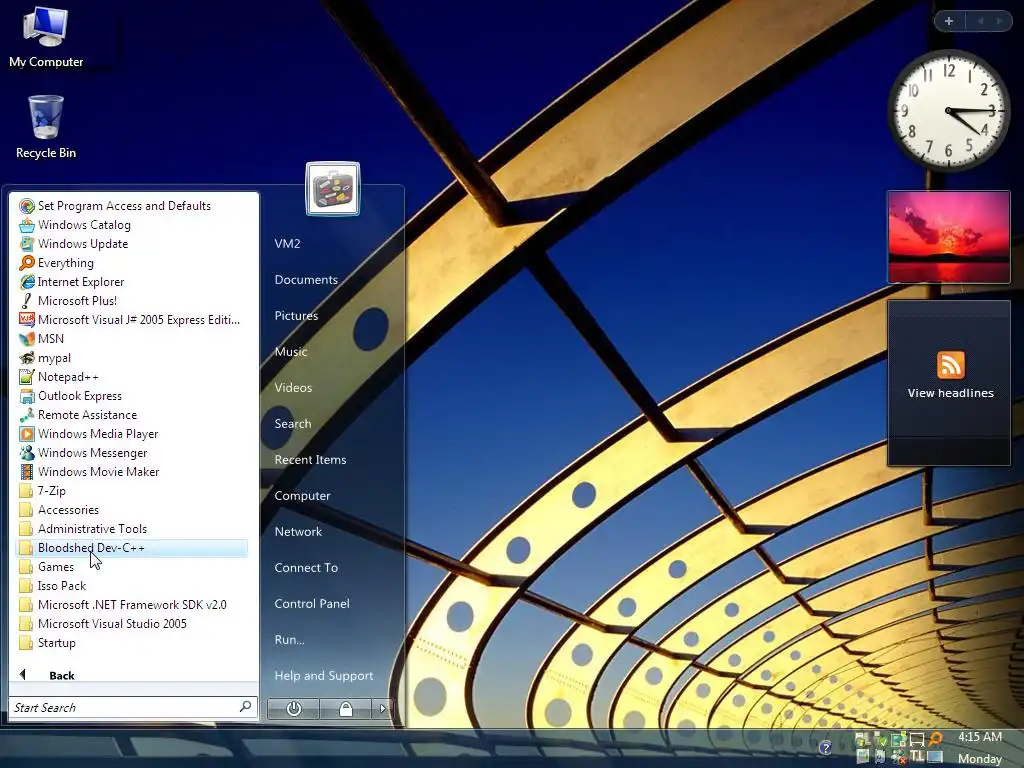Open Microsoft Plus! entry
Image resolution: width=1024 pixels, height=768 pixels.
(131, 300)
